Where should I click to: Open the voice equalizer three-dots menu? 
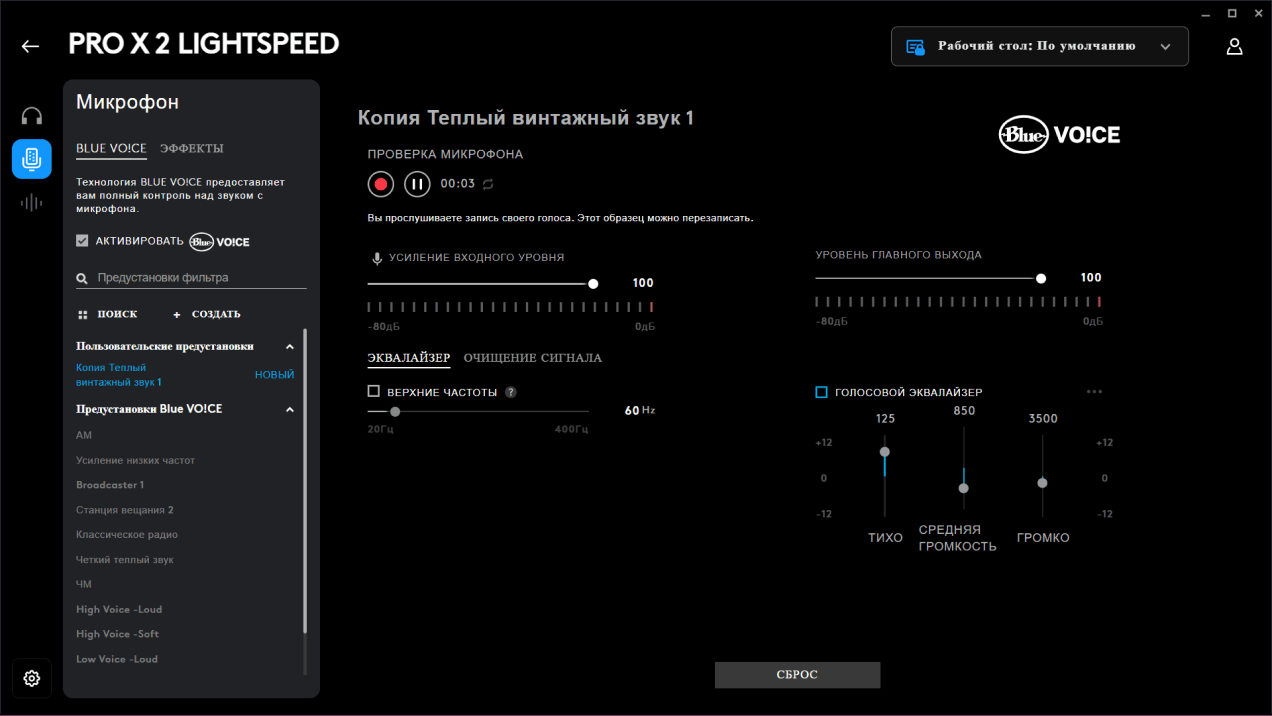[1094, 392]
